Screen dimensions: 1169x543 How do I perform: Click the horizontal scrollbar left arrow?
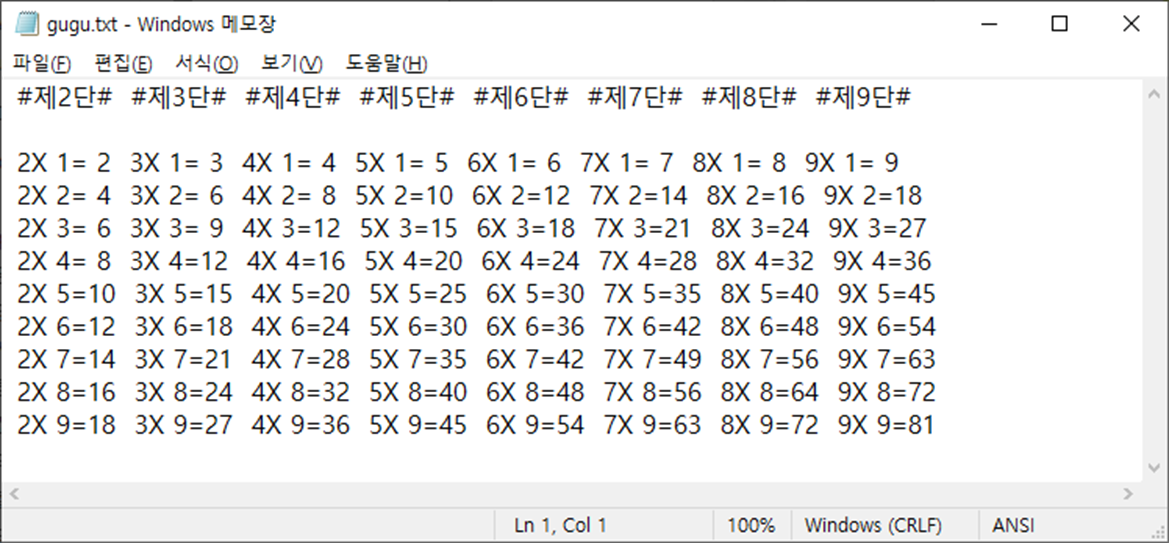tap(13, 494)
